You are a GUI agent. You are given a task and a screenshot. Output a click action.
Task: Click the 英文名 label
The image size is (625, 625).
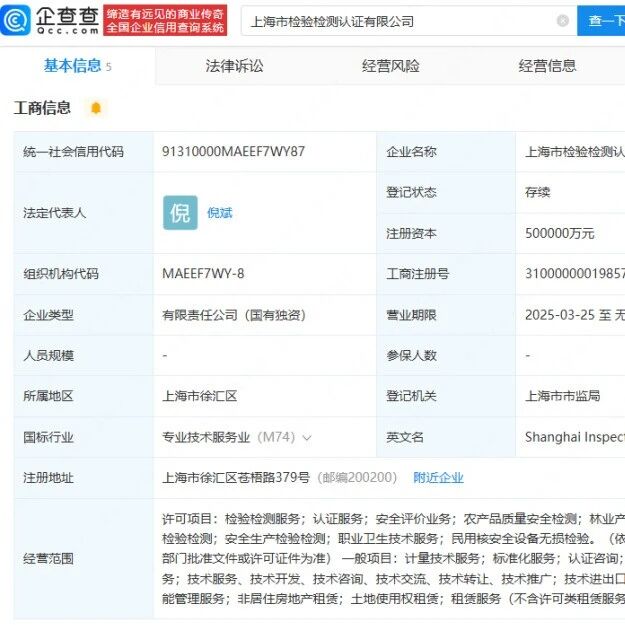click(405, 438)
